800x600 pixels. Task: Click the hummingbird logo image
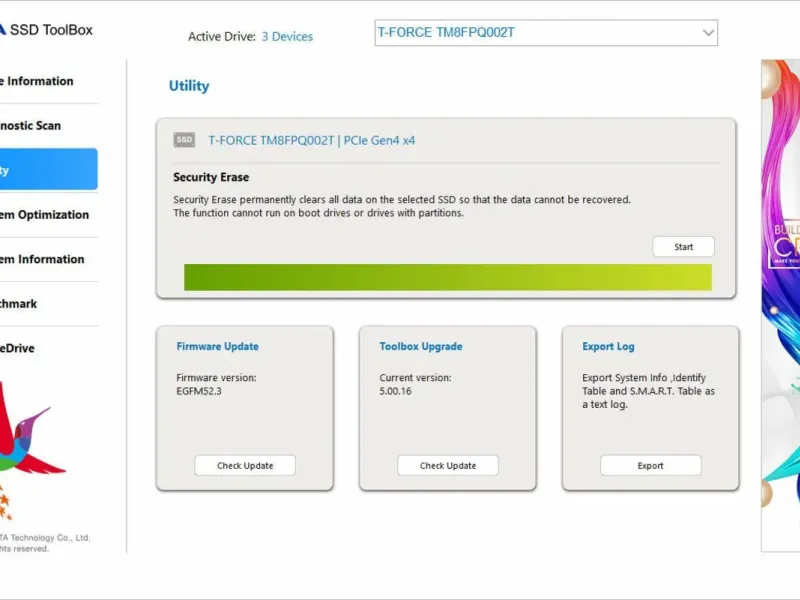point(31,449)
